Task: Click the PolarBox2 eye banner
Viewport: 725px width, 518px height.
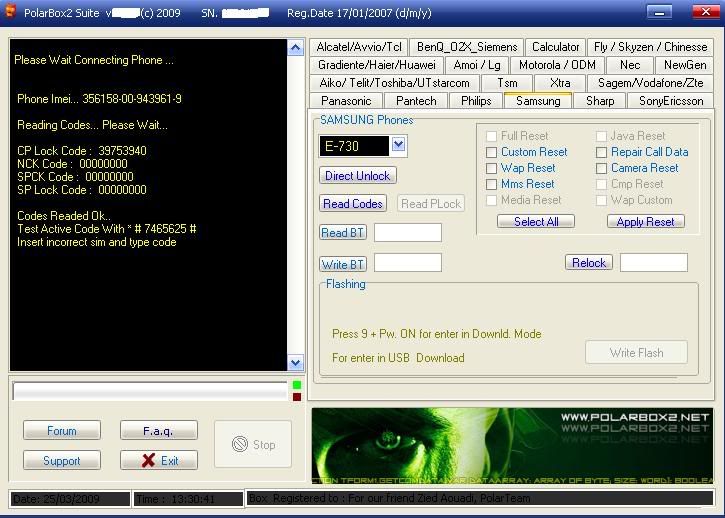Action: (x=512, y=446)
